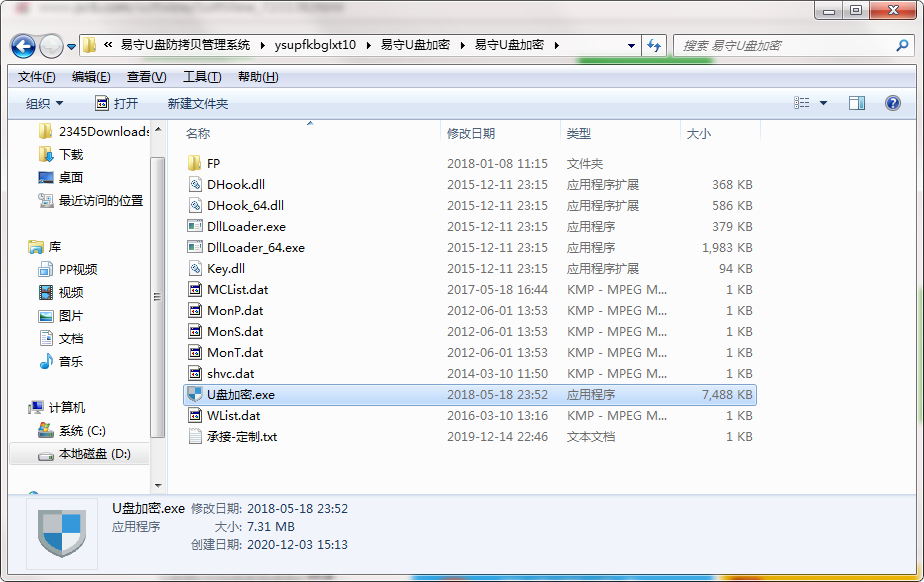This screenshot has height=582, width=924.
Task: Open 桌面 in navigation pane
Action: (x=61, y=177)
